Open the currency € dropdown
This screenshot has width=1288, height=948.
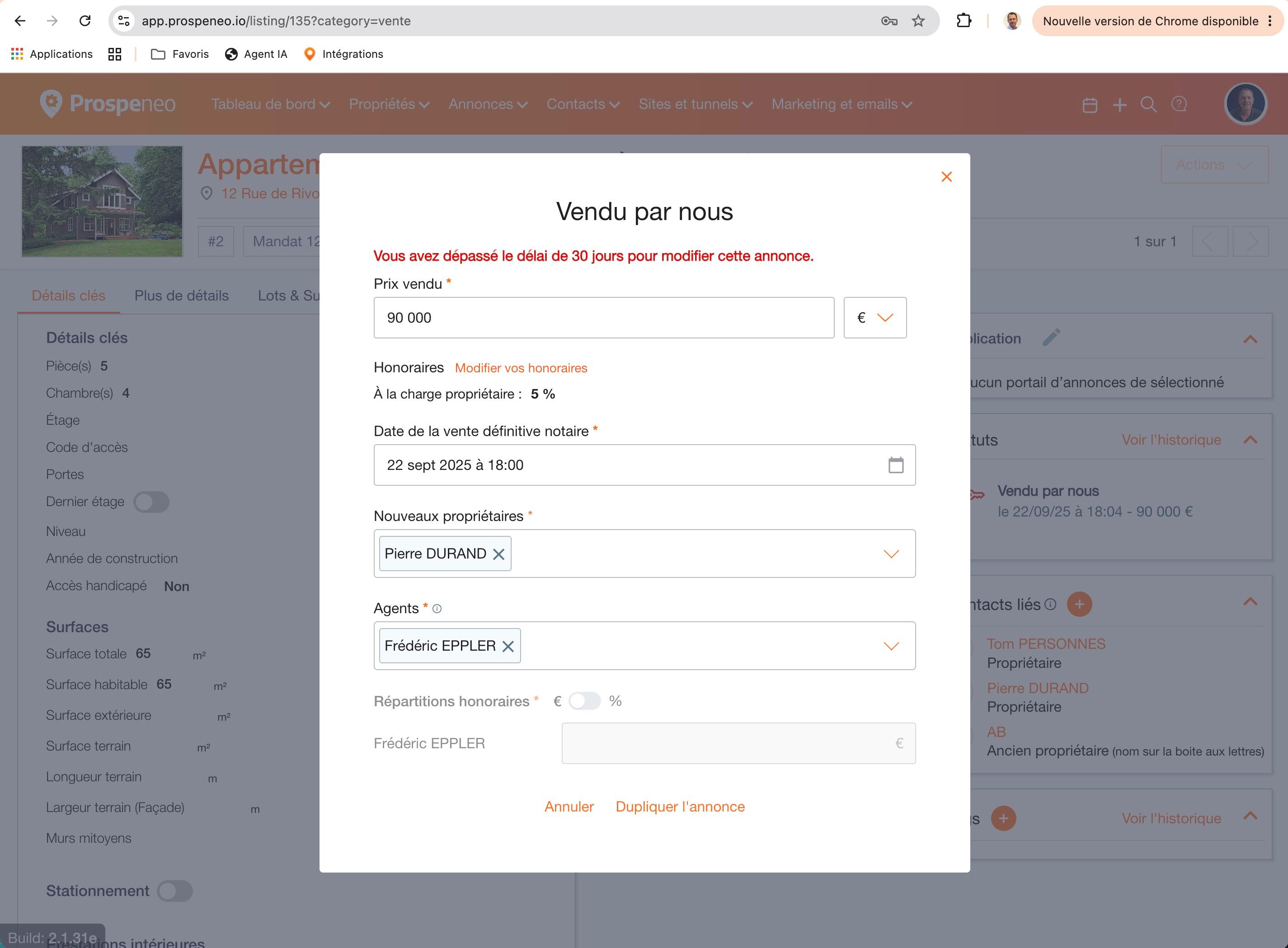875,318
